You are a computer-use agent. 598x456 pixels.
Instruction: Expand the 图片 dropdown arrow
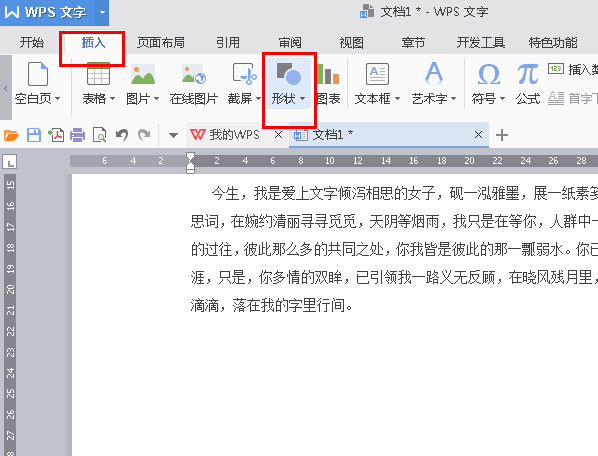coord(156,99)
